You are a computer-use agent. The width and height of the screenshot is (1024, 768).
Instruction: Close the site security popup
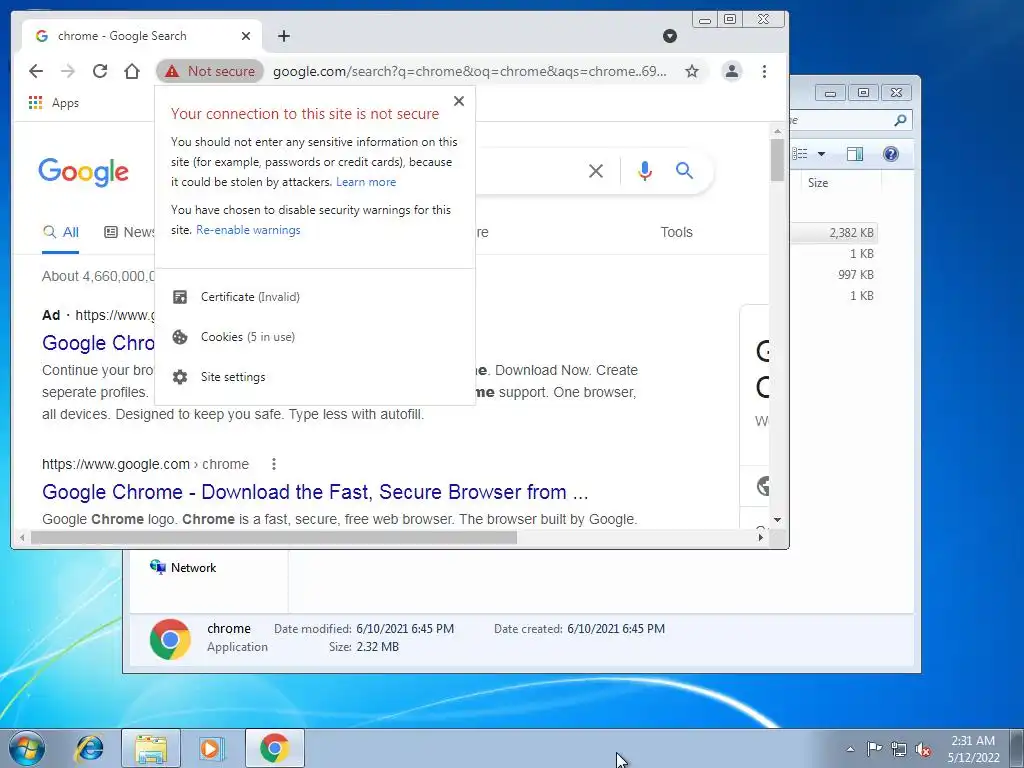click(x=459, y=101)
